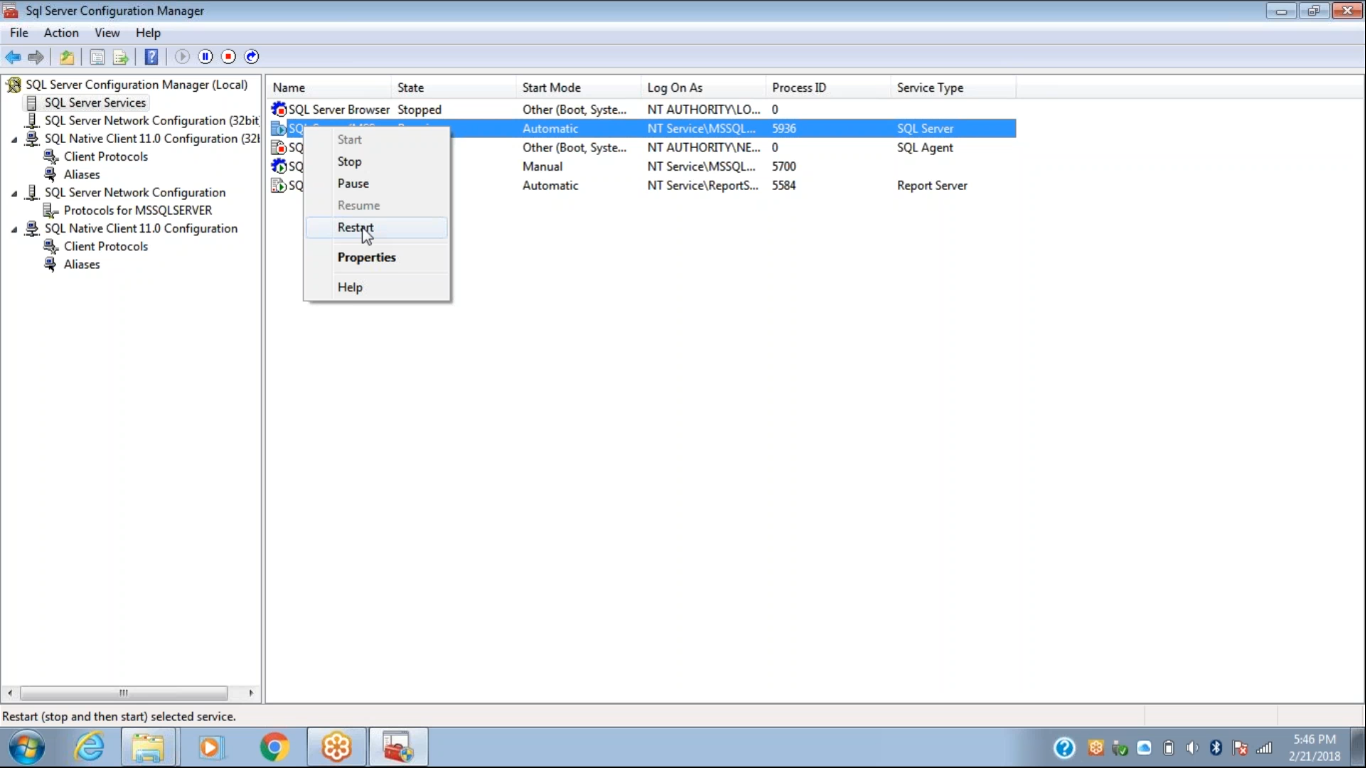Open the Export List toolbar icon
The image size is (1366, 768).
point(121,57)
